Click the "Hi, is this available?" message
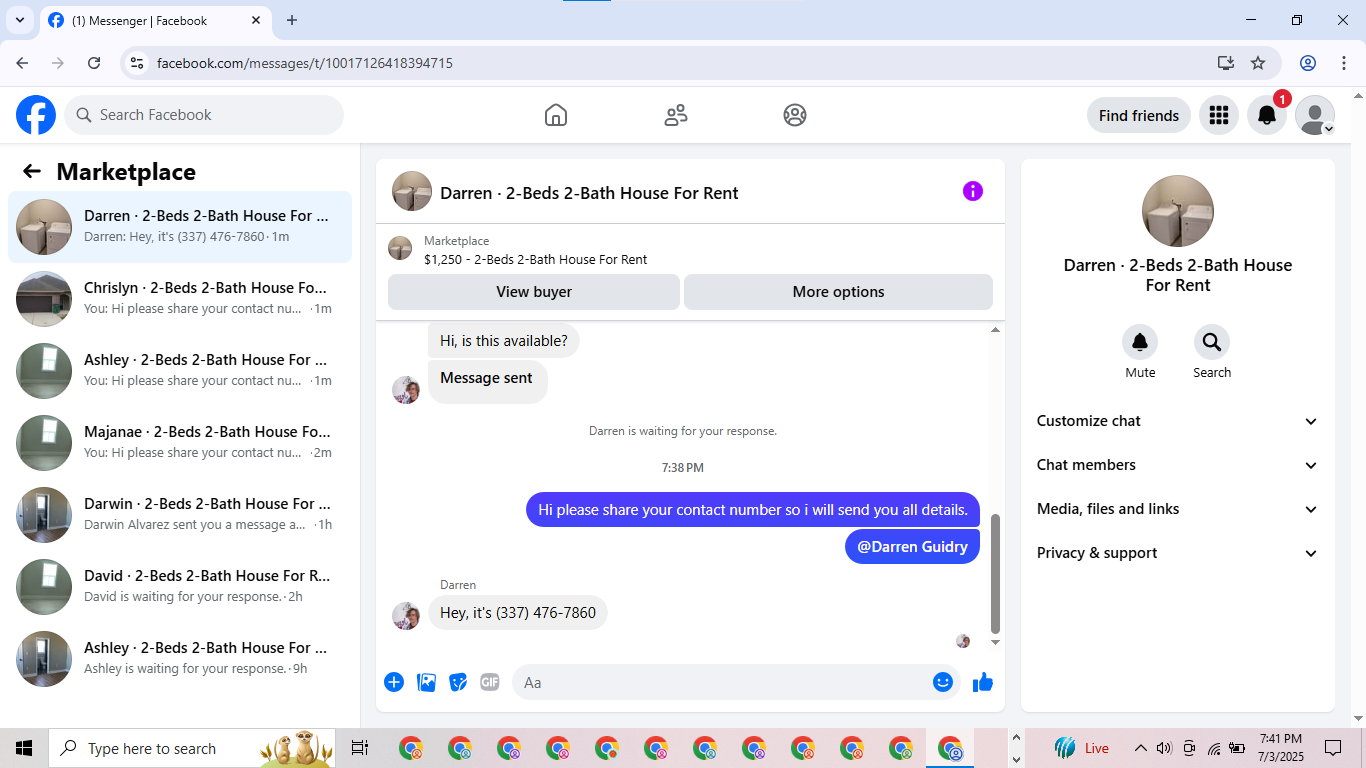Viewport: 1366px width, 768px height. click(x=504, y=341)
